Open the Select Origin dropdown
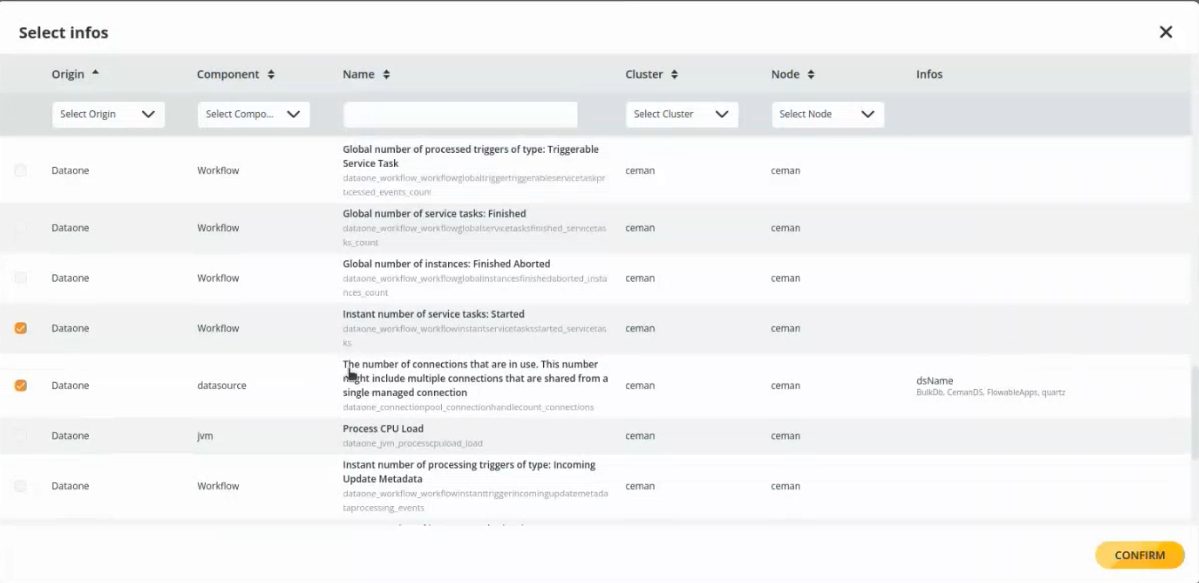The height and width of the screenshot is (583, 1199). coord(108,114)
